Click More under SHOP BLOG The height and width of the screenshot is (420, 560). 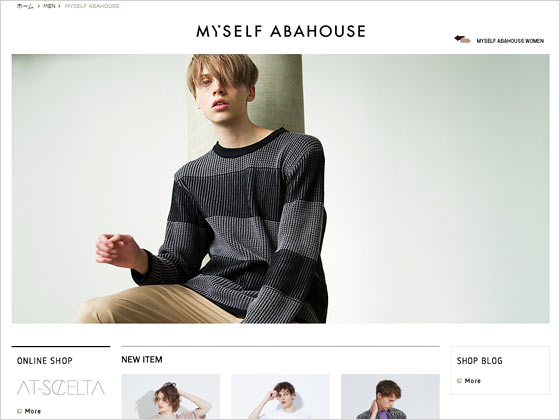click(x=473, y=381)
